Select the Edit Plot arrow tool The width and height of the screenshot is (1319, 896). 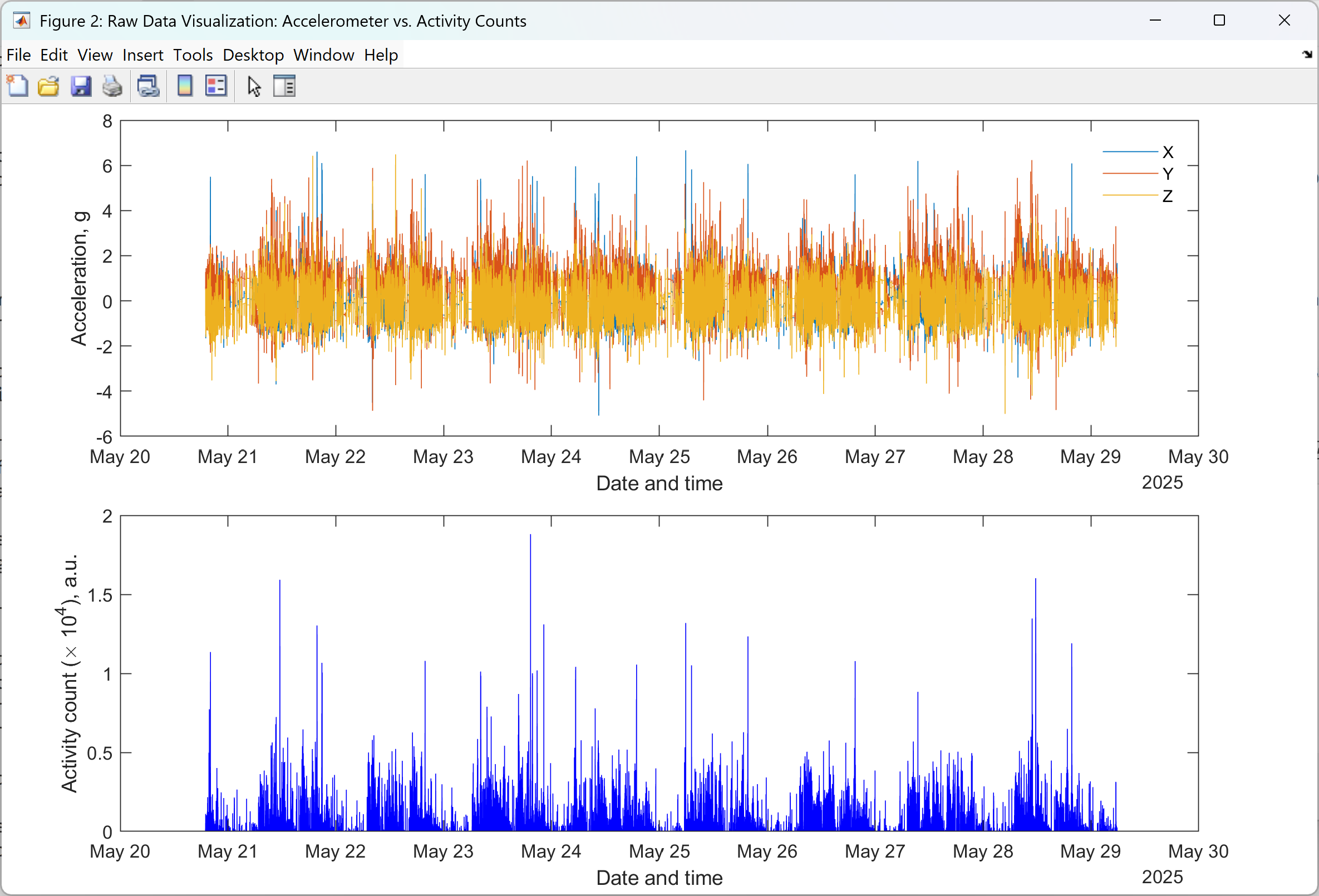254,86
